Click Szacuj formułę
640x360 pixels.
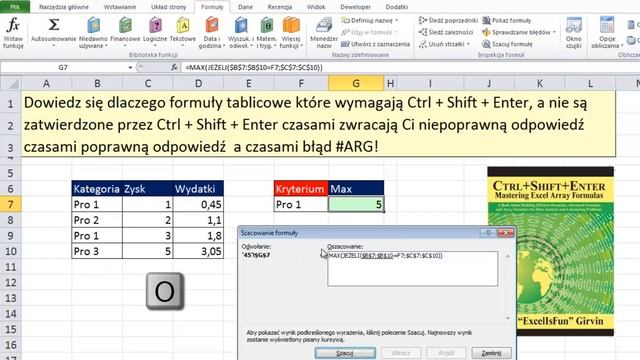(x=507, y=44)
